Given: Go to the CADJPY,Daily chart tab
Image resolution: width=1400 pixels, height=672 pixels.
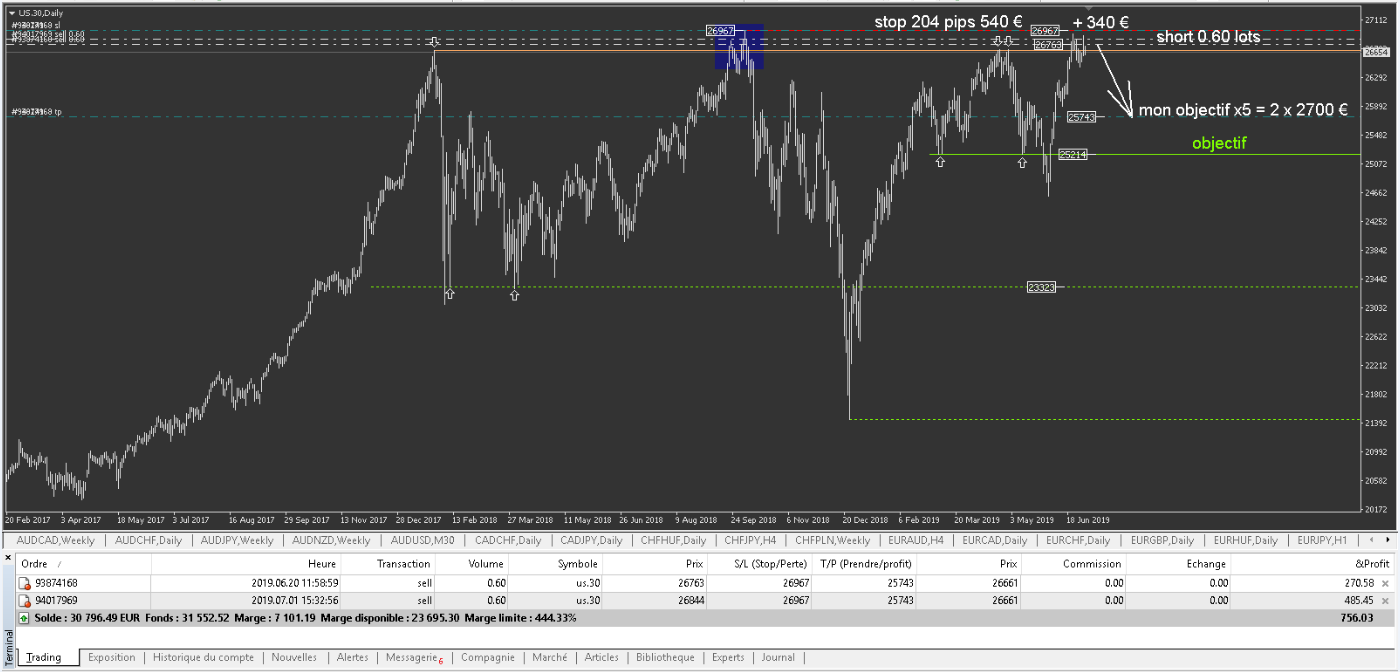Looking at the screenshot, I should tap(590, 541).
